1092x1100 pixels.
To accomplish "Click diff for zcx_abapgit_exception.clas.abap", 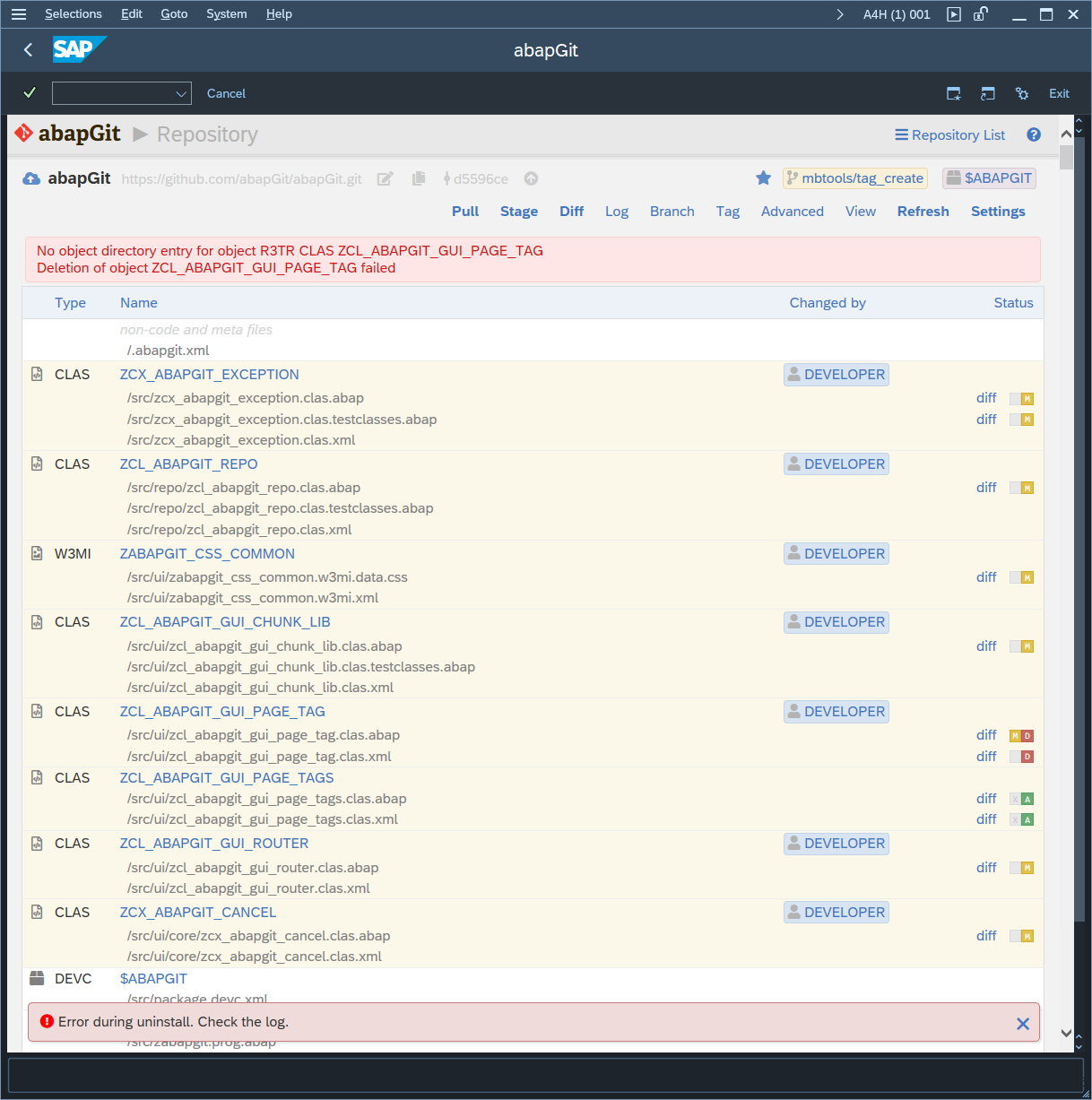I will pyautogui.click(x=986, y=398).
